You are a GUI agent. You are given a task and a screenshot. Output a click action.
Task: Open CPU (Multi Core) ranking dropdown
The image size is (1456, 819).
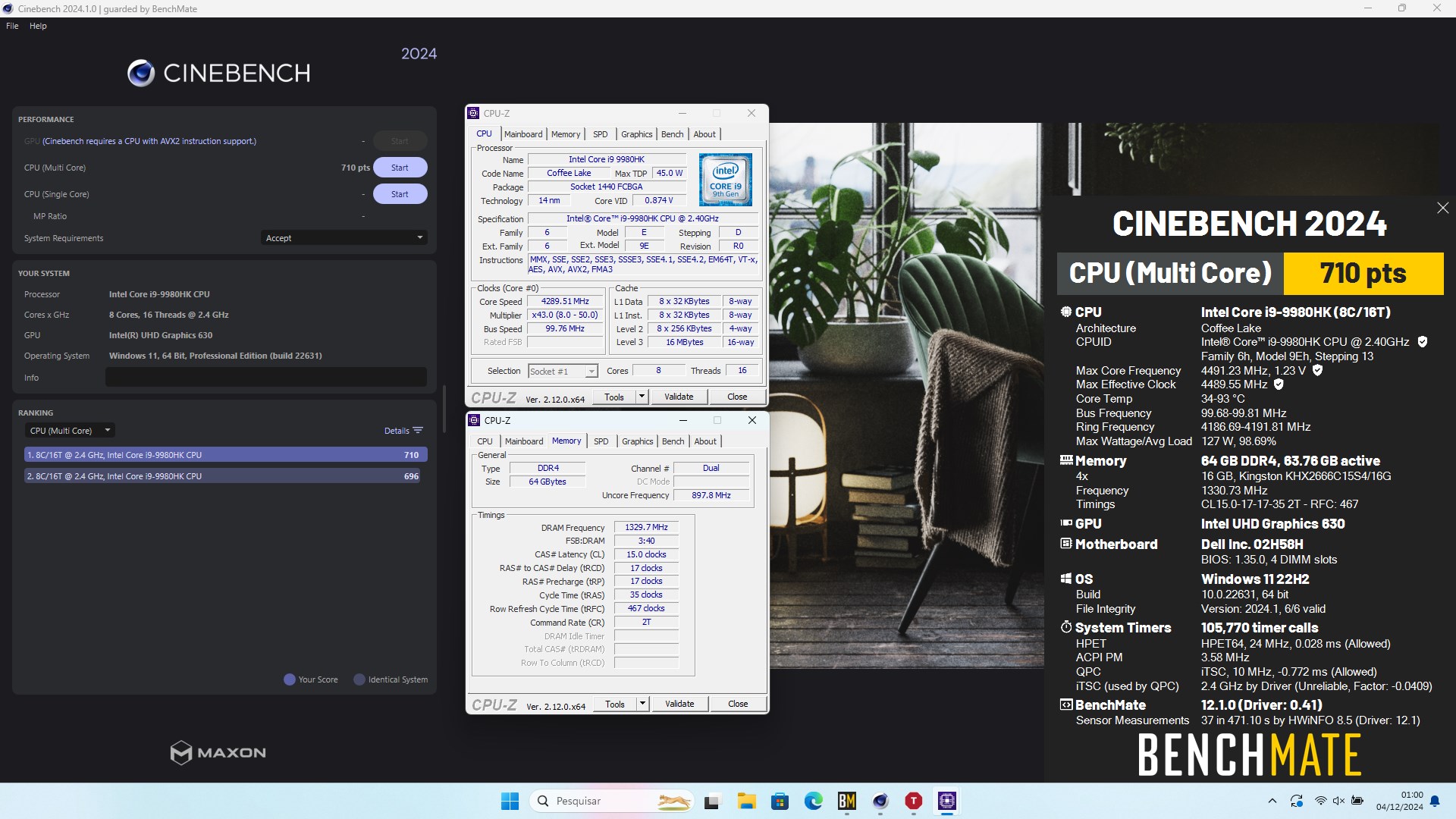click(x=69, y=431)
